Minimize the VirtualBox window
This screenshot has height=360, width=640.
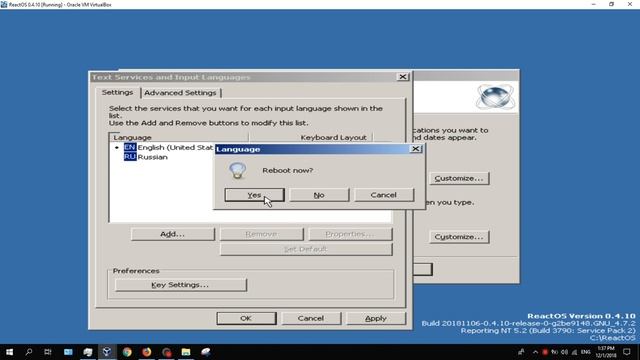click(x=593, y=4)
